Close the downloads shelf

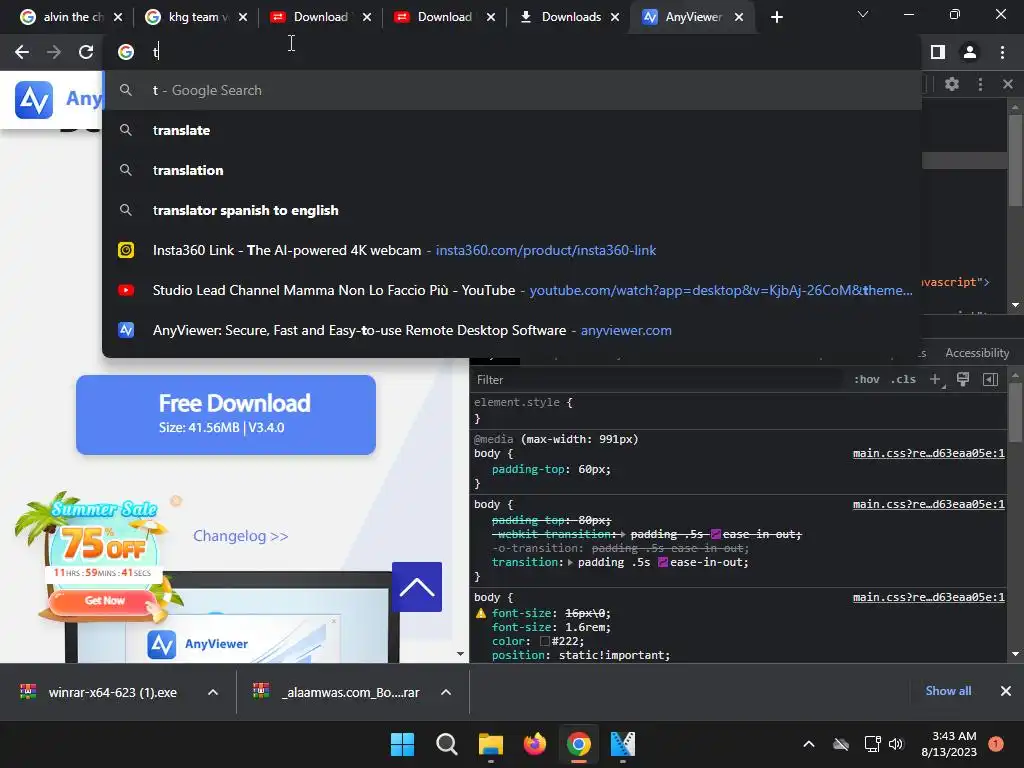[x=1006, y=691]
